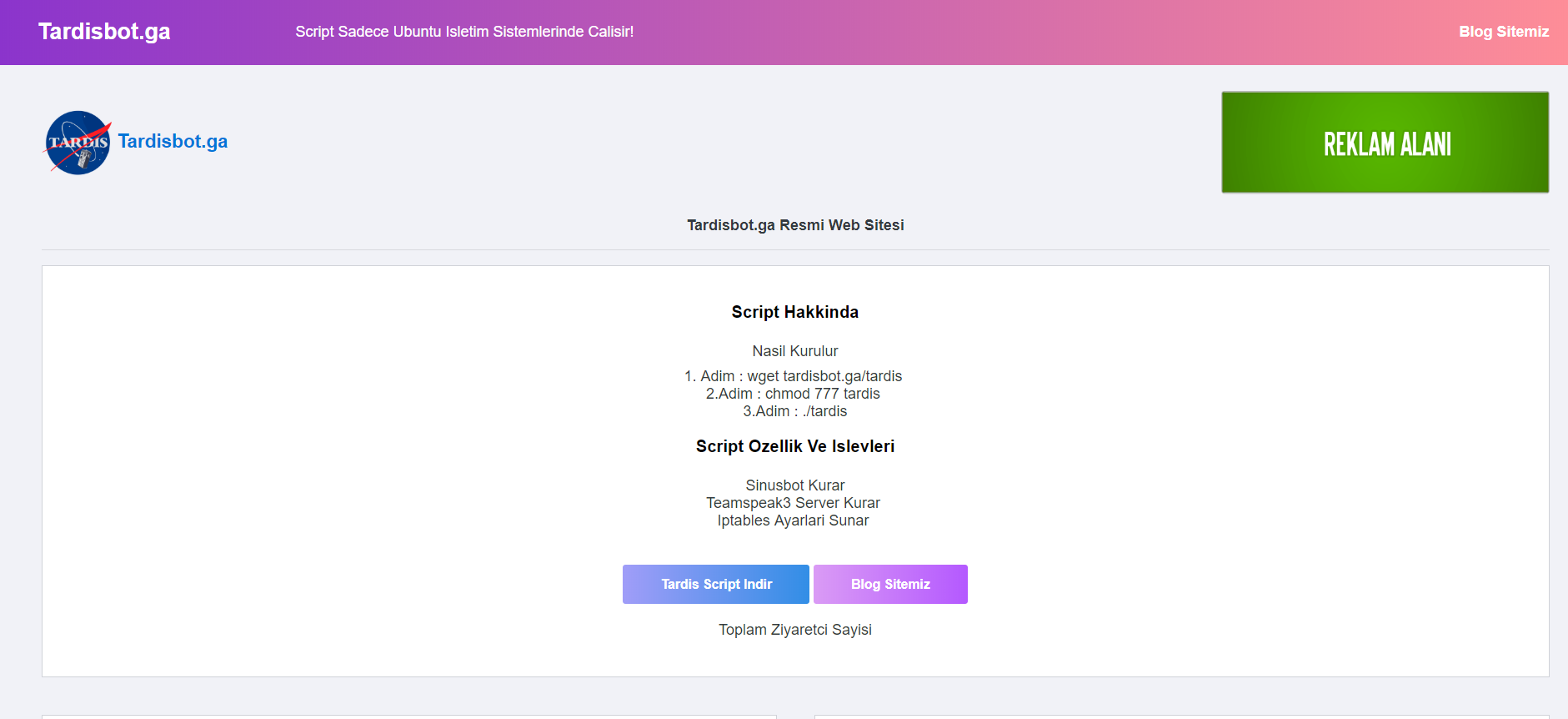Click the 'Teamspeak3 Server Kurar' feature text

[x=794, y=503]
